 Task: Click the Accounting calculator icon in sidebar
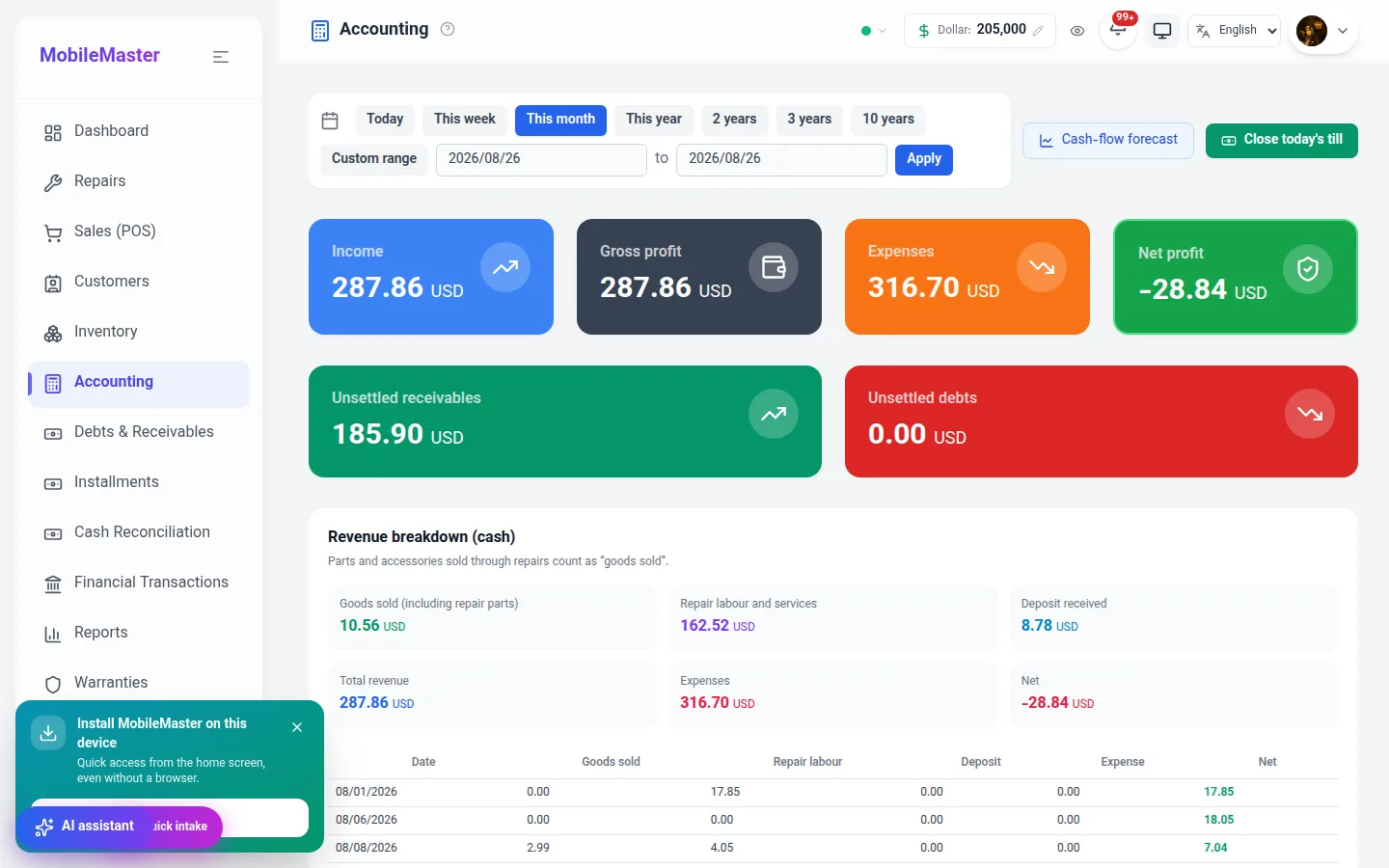(x=53, y=383)
